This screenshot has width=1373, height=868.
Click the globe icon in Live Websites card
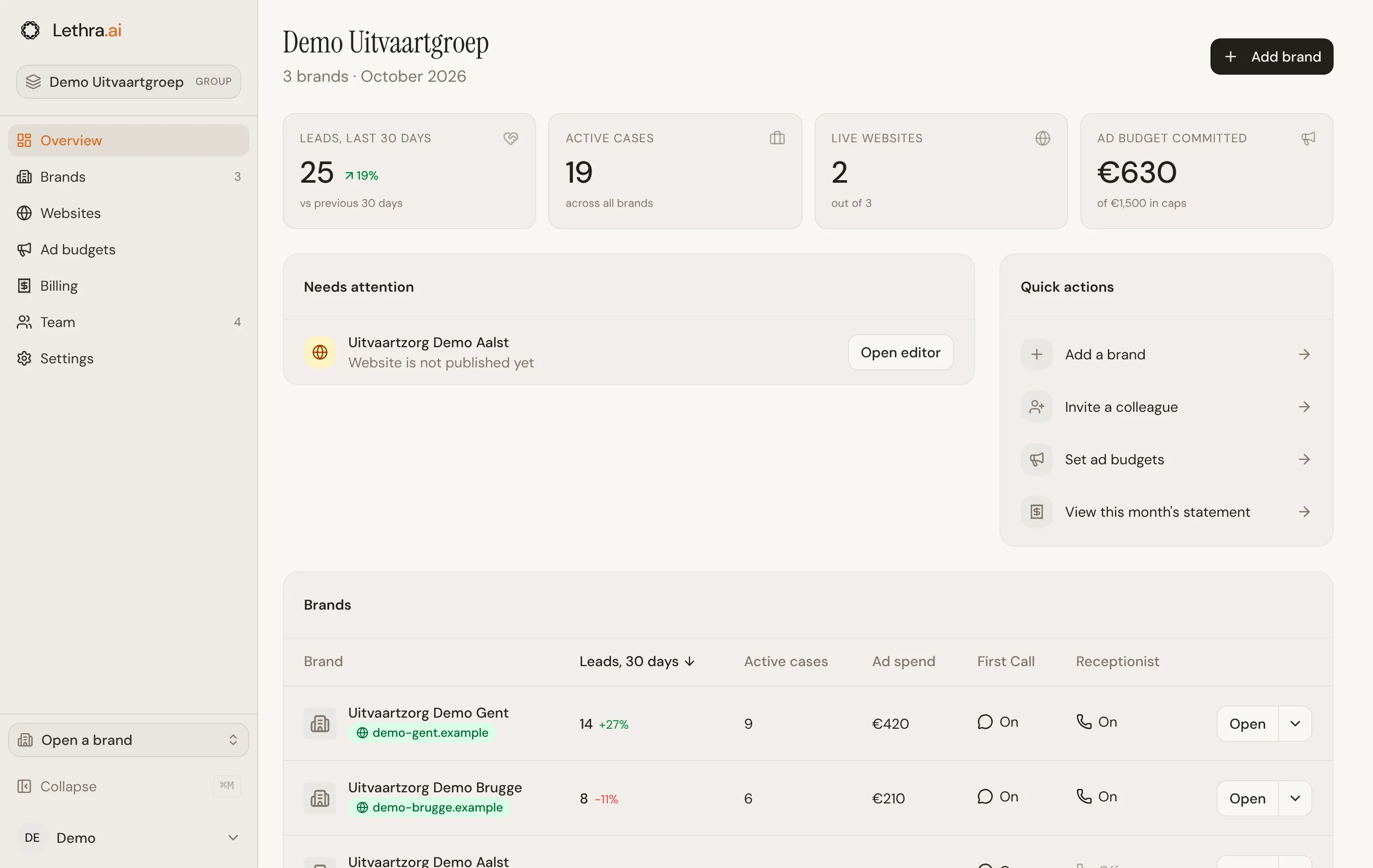pyautogui.click(x=1043, y=138)
